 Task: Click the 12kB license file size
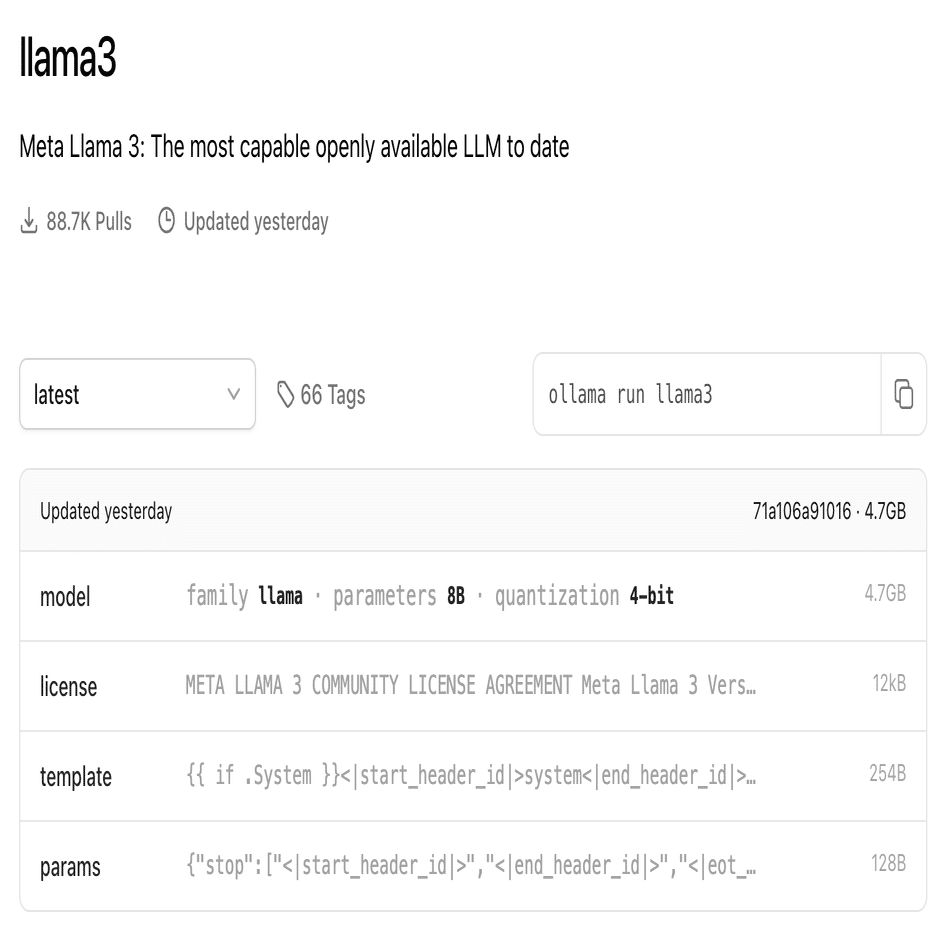(888, 686)
